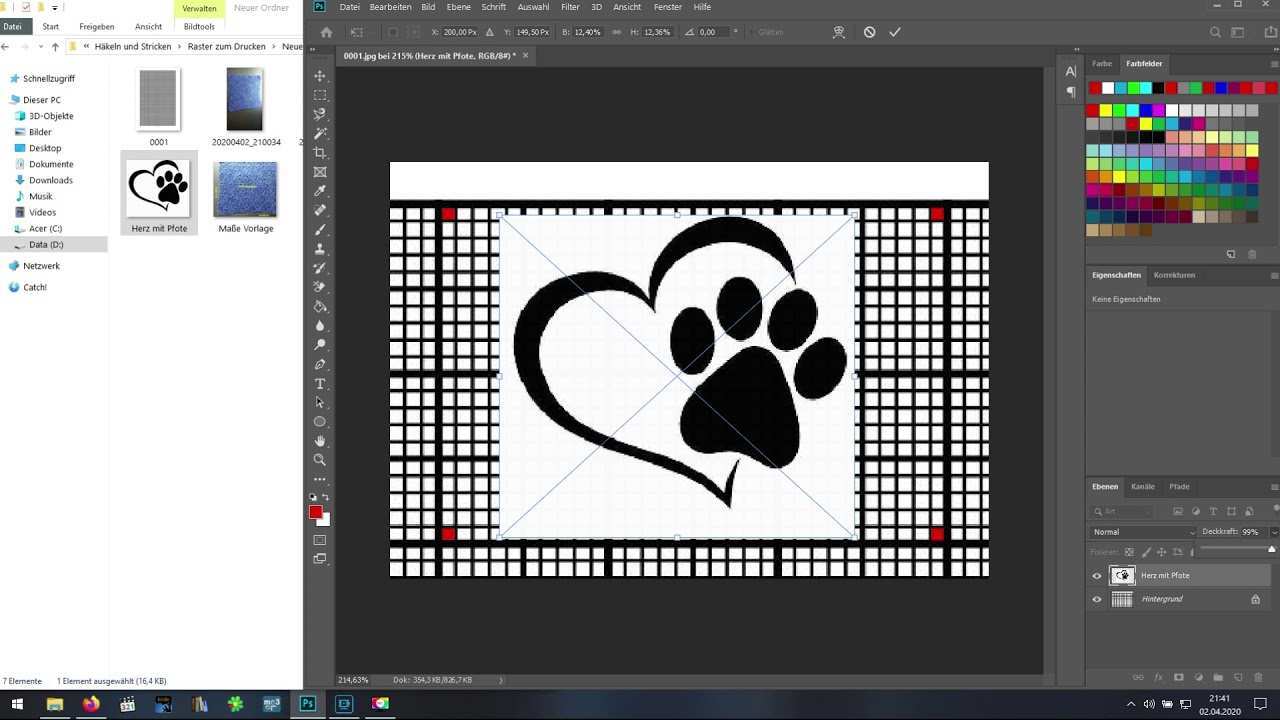Open the Filter menu

(x=570, y=7)
